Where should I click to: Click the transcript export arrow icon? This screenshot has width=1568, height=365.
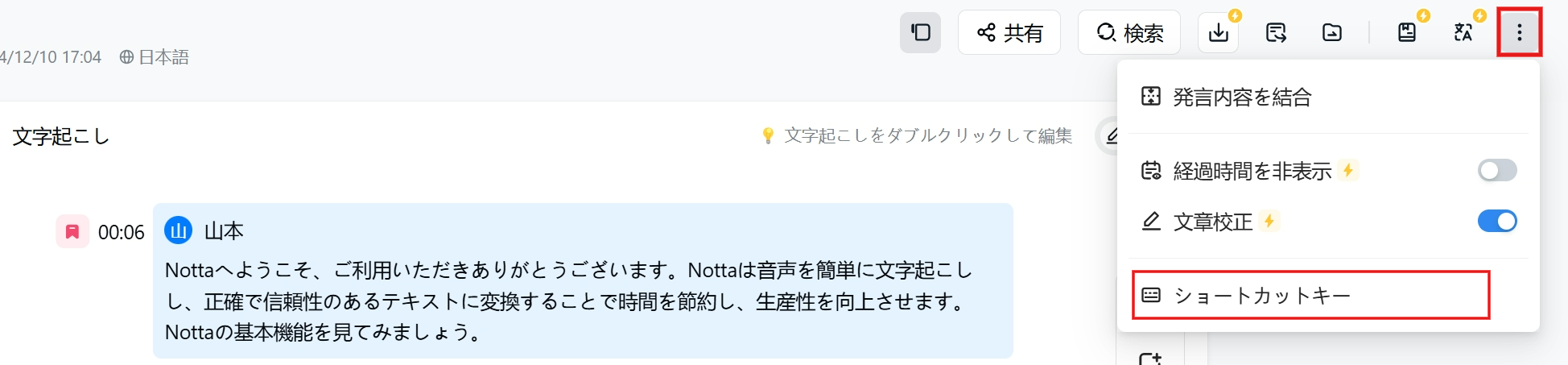click(1276, 32)
